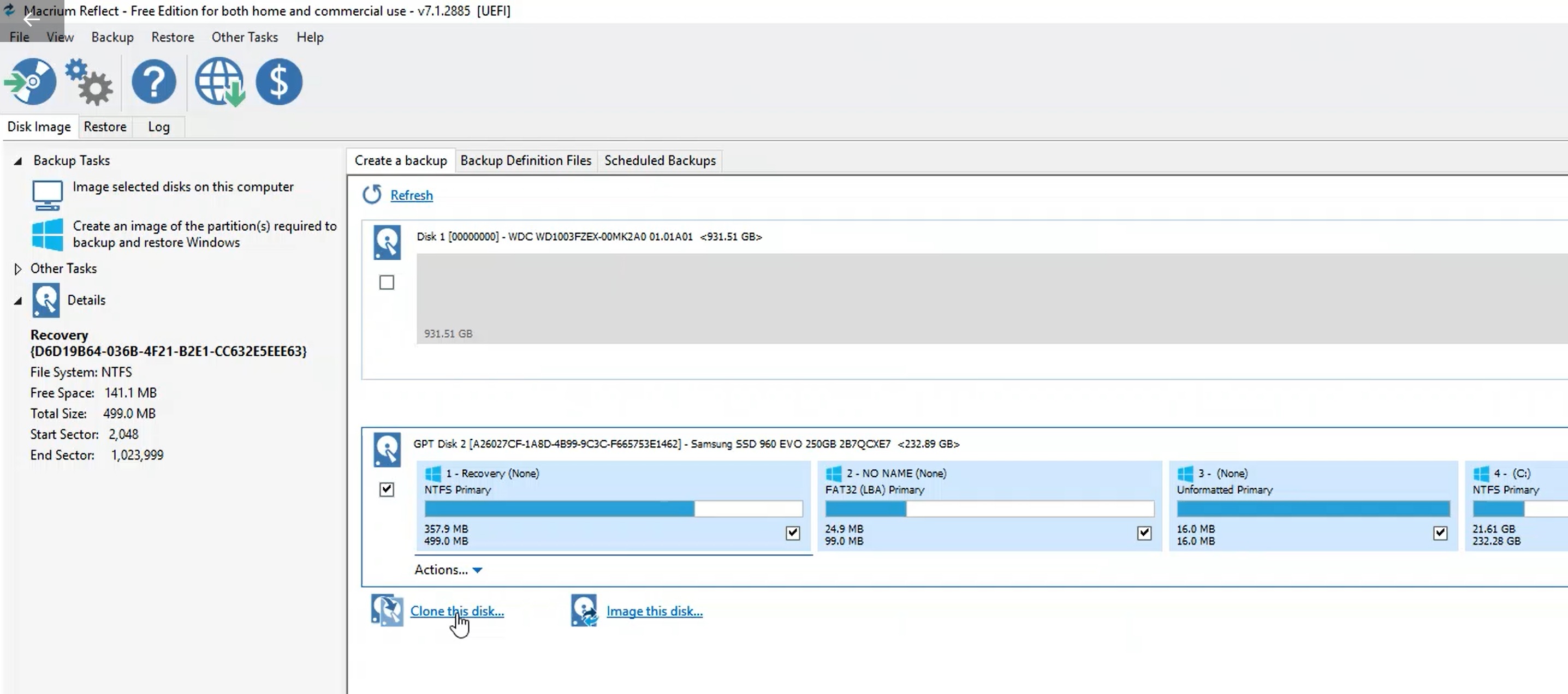The width and height of the screenshot is (1568, 694).
Task: Click the dollar sign purchase icon
Action: coord(279,81)
